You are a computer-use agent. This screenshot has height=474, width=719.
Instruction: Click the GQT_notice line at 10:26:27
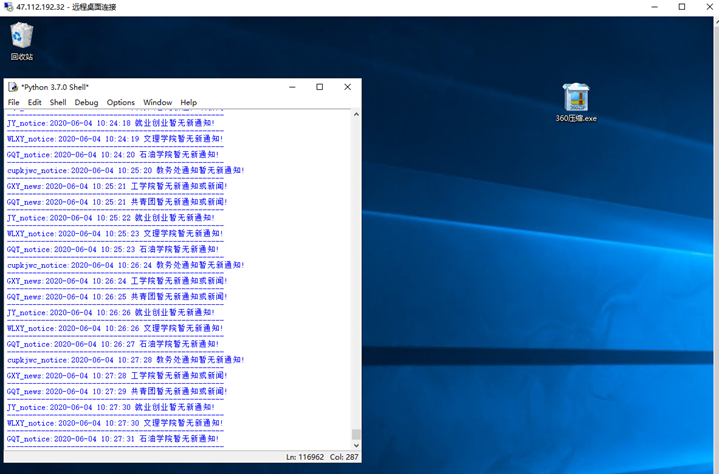click(113, 344)
